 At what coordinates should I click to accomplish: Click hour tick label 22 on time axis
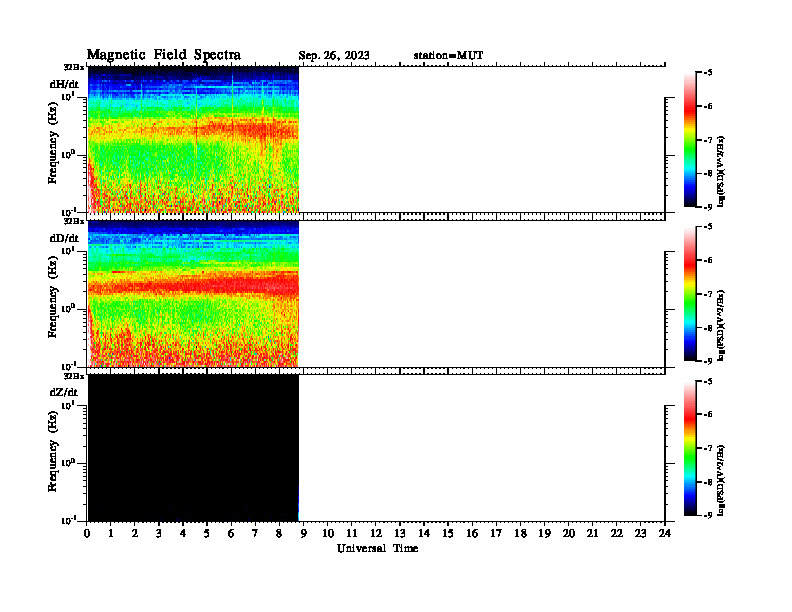coord(617,533)
